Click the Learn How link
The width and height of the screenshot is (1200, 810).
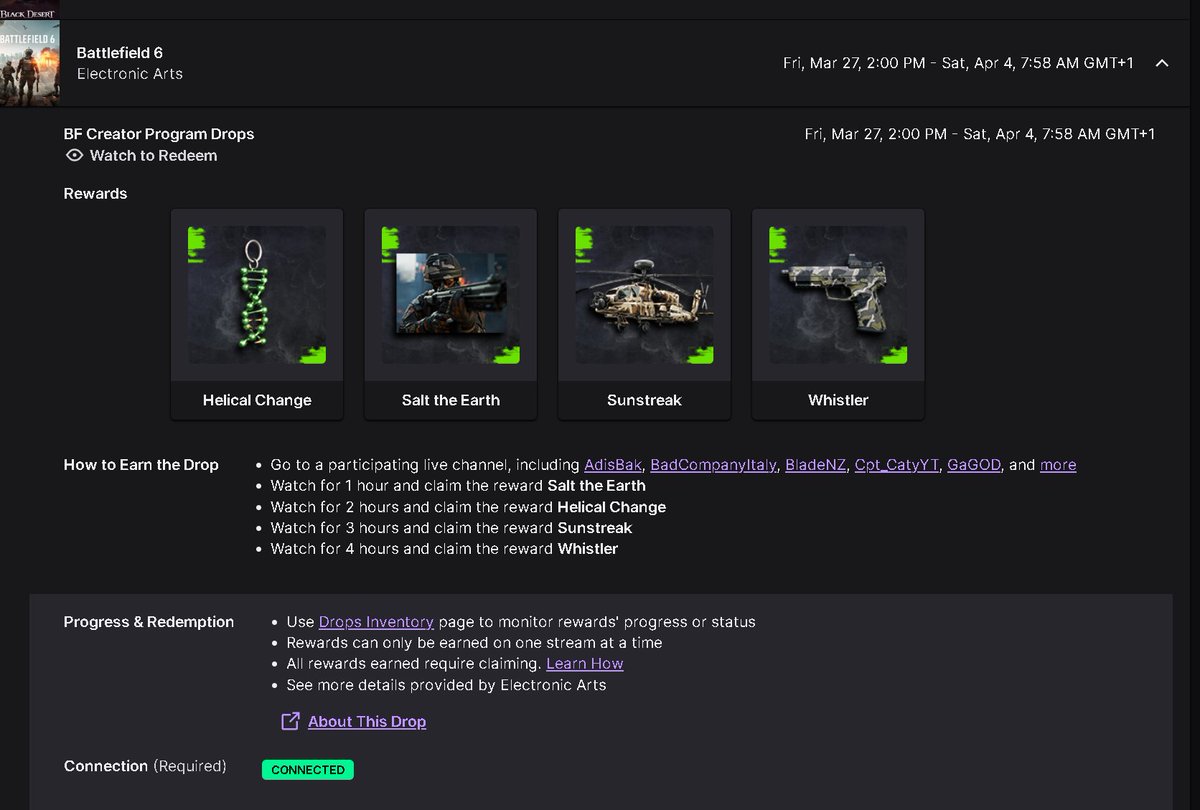click(585, 664)
